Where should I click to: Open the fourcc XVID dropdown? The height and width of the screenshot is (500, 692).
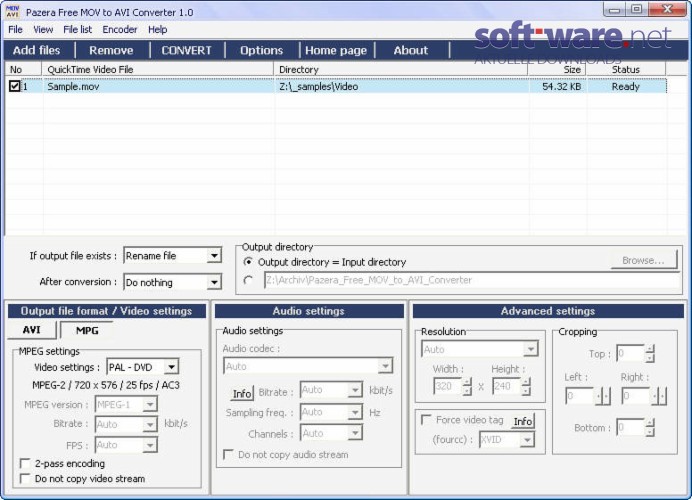(x=527, y=440)
